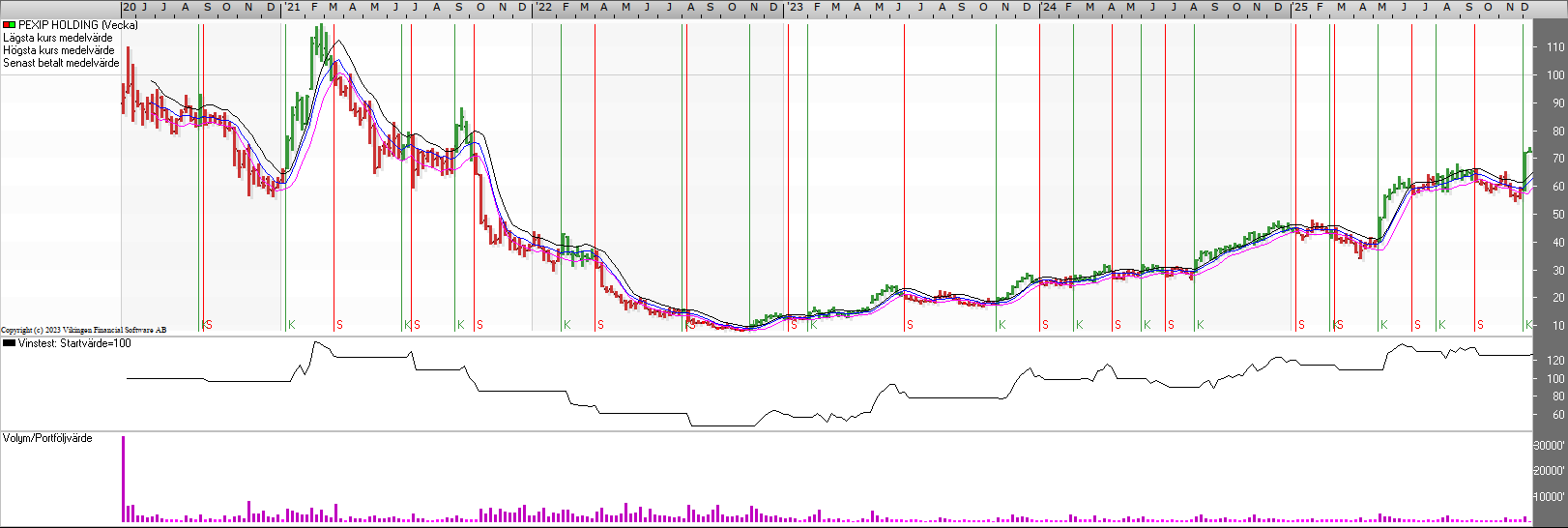Click the Volym/Portföljvärde panel label
The height and width of the screenshot is (528, 1568).
click(x=47, y=438)
